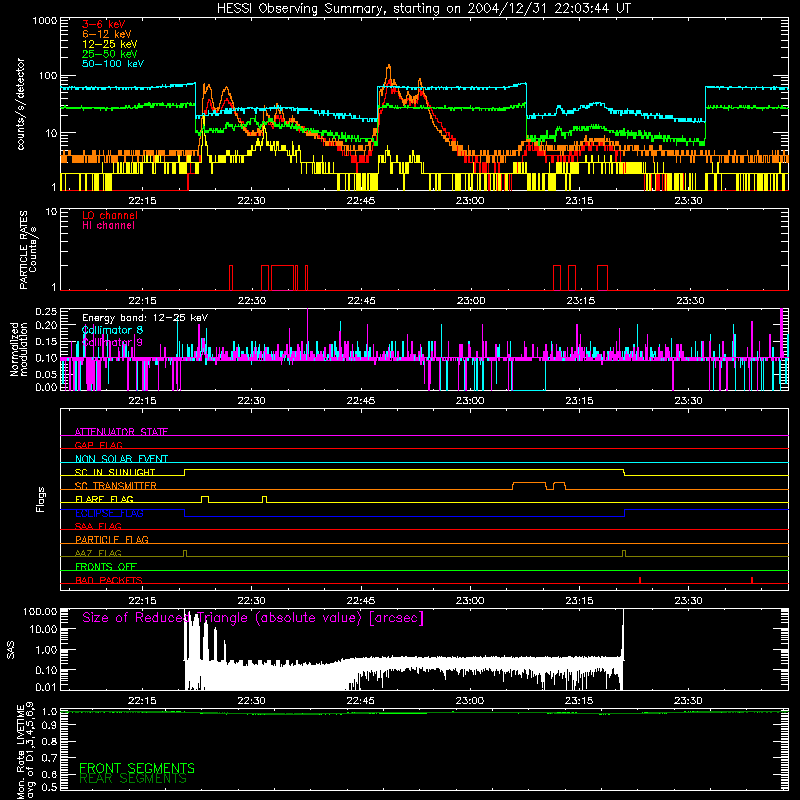Select the 25-50 keV legend entry
This screenshot has height=800, width=800.
[x=109, y=54]
